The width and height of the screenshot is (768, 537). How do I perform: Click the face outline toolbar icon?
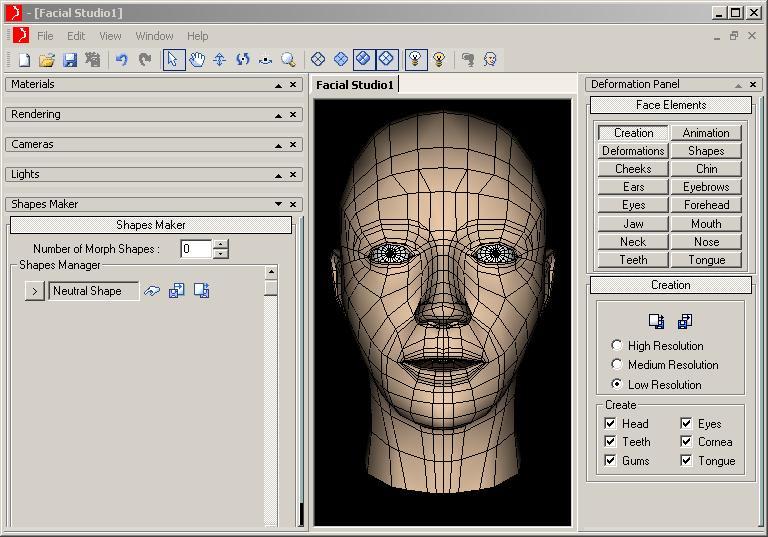coord(490,60)
